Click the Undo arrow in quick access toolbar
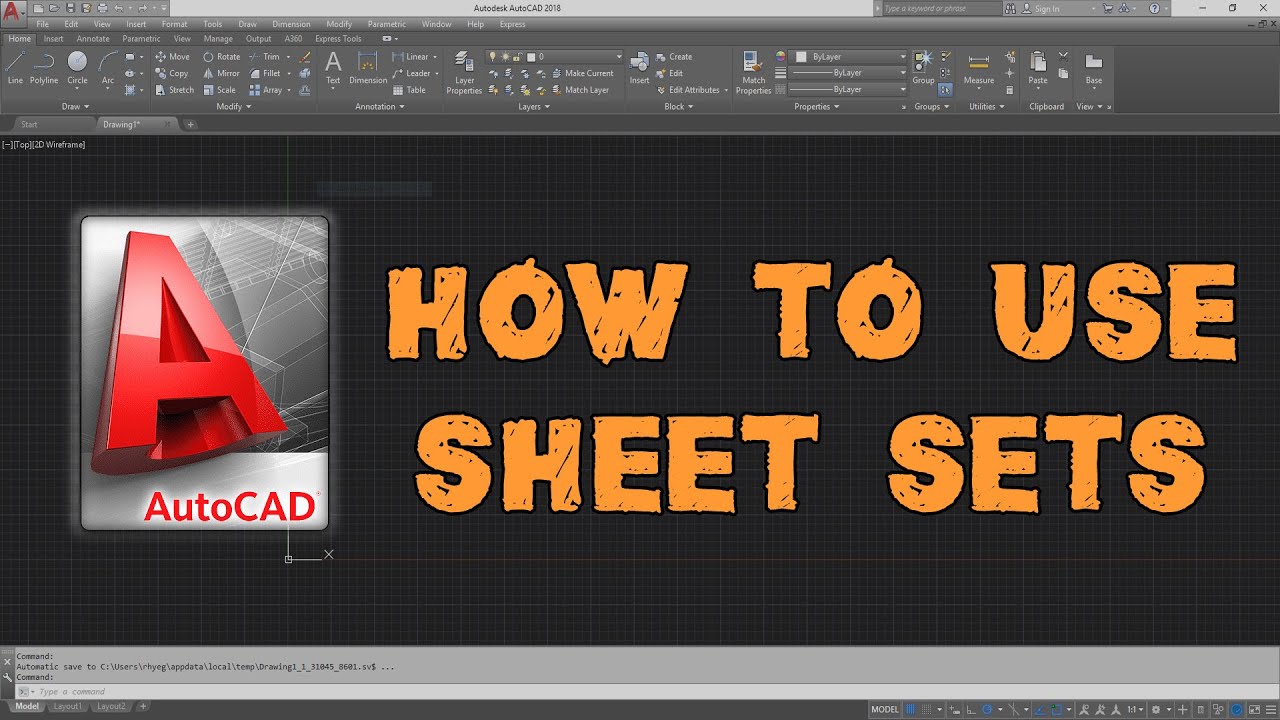Screen dimensions: 1280x720 (x=119, y=8)
